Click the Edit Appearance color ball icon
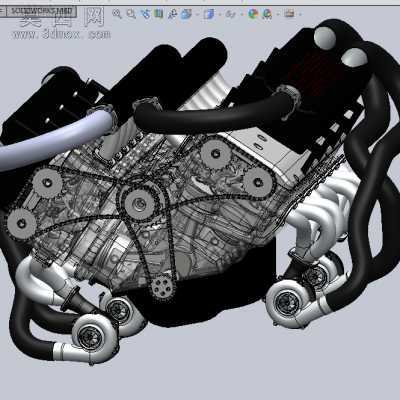Viewport: 400px width, 400px height. click(x=253, y=14)
